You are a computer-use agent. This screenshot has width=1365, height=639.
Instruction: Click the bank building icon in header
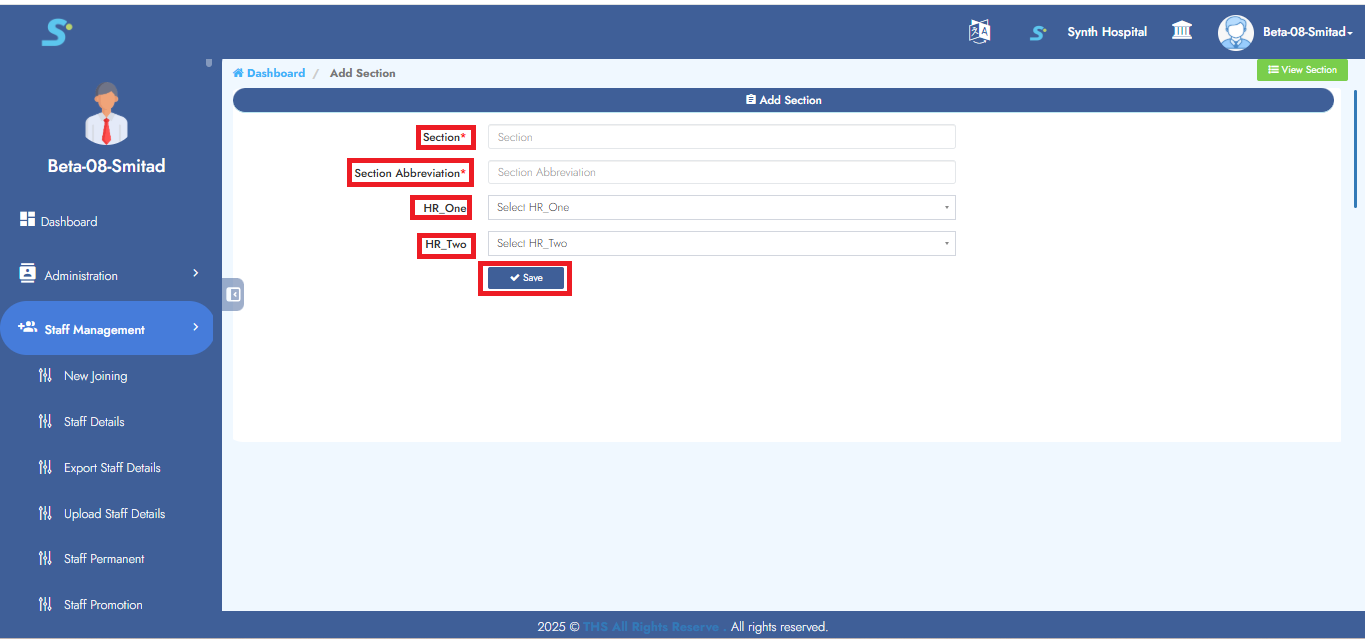pyautogui.click(x=1182, y=32)
